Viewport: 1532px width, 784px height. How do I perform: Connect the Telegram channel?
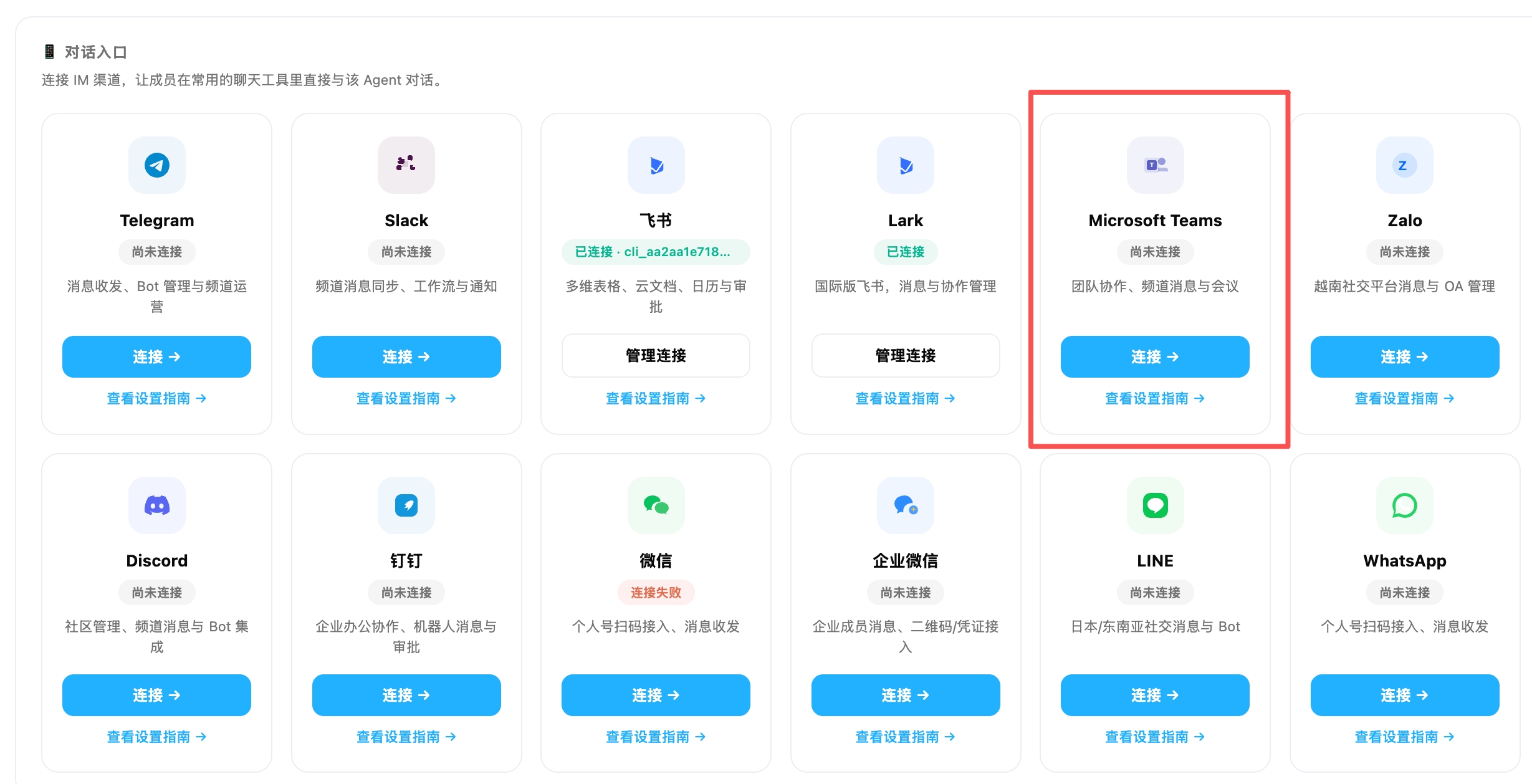157,356
